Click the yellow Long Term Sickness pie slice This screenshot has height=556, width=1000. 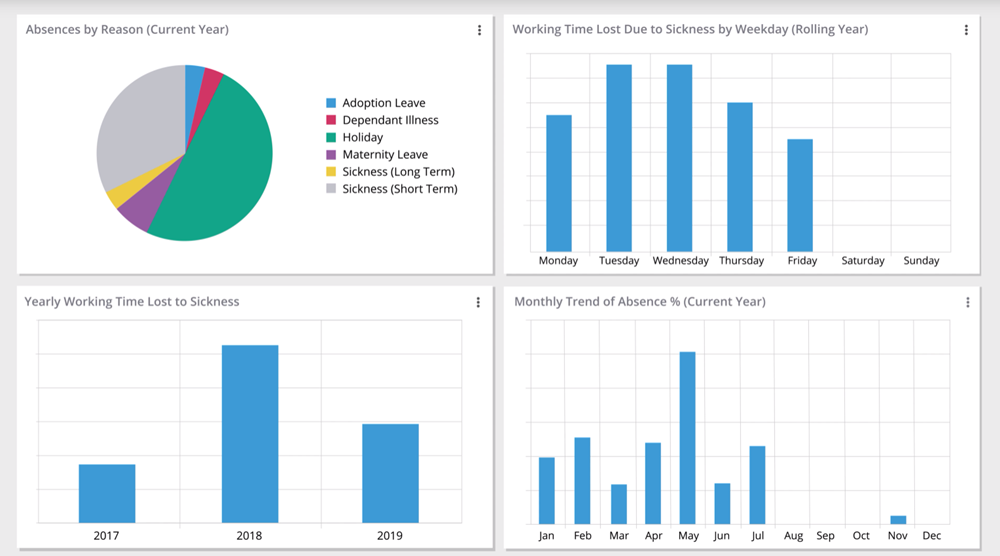pyautogui.click(x=122, y=192)
